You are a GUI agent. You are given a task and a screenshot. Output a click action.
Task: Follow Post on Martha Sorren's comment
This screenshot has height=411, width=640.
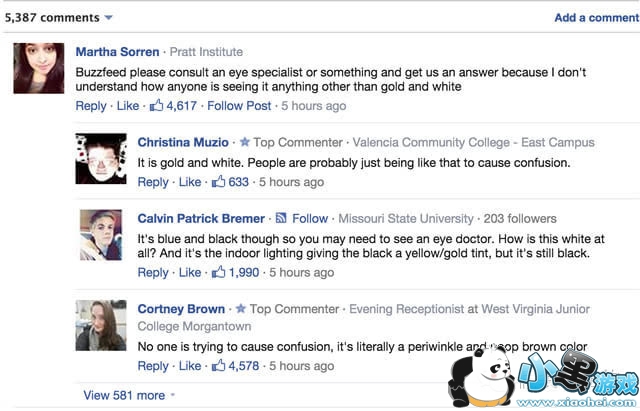pyautogui.click(x=239, y=106)
